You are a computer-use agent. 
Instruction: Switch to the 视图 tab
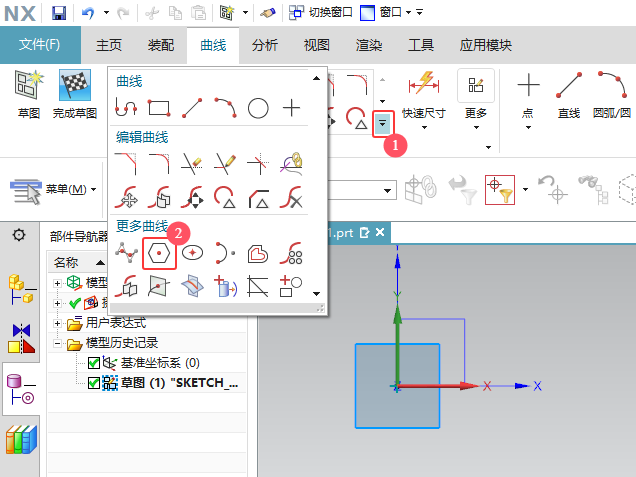pos(316,45)
